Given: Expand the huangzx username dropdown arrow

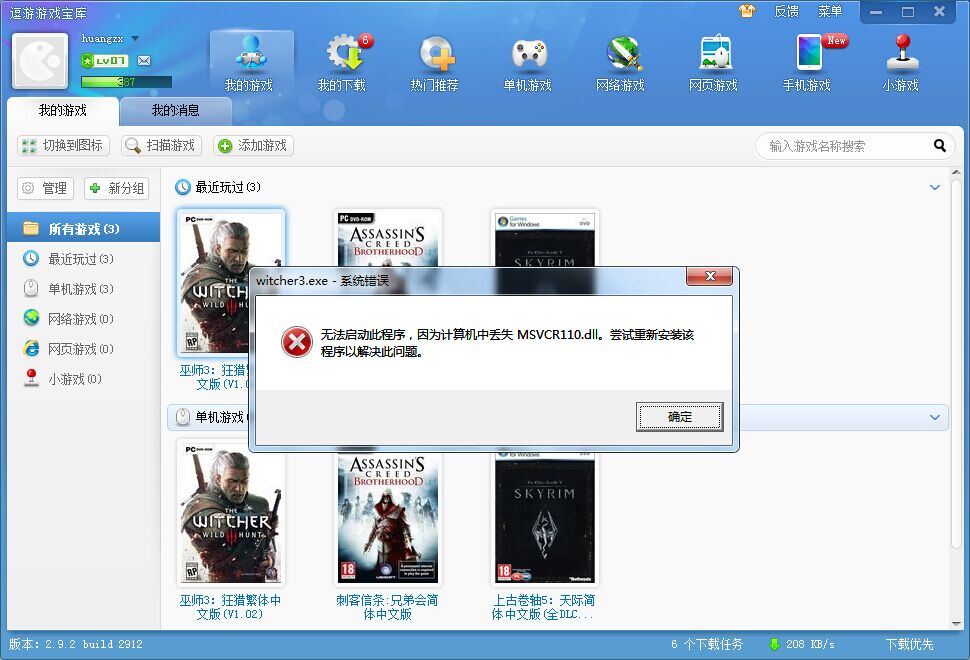Looking at the screenshot, I should click(x=135, y=38).
